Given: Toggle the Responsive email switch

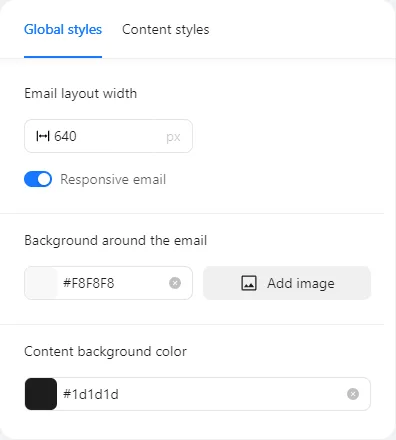Looking at the screenshot, I should coord(38,179).
